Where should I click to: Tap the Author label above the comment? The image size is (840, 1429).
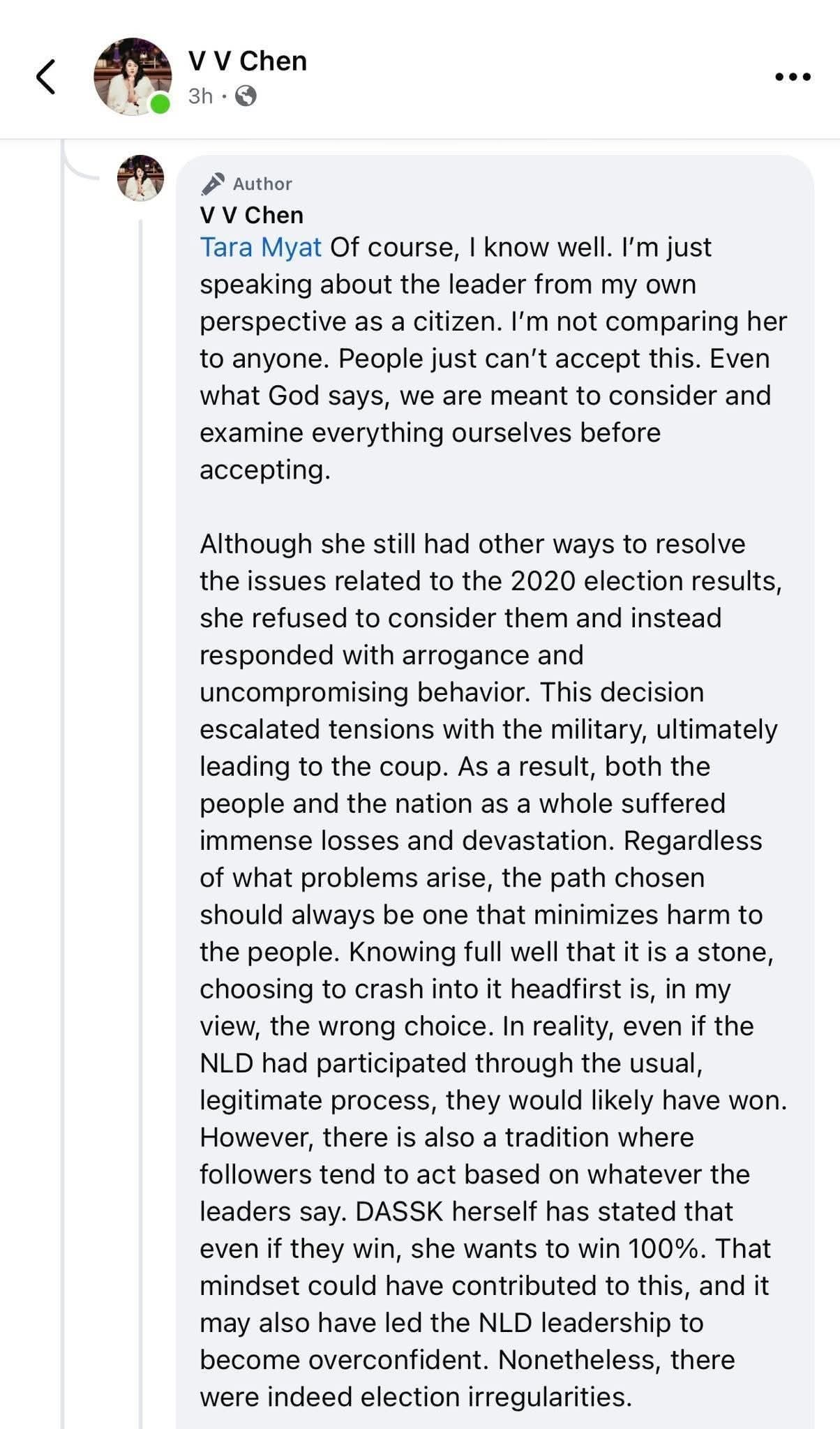pyautogui.click(x=262, y=184)
